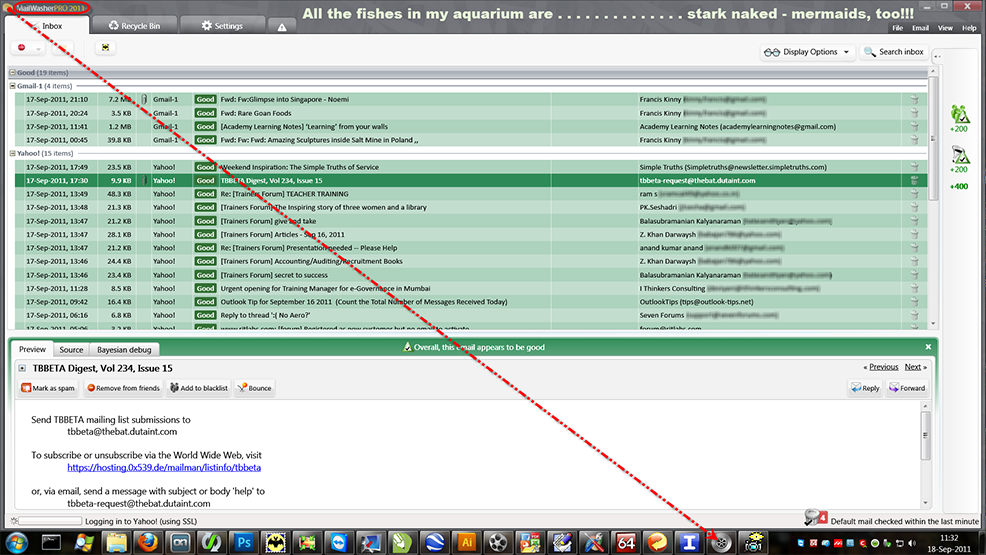Click Good badge on Articles - Sep 16 row

tap(205, 234)
